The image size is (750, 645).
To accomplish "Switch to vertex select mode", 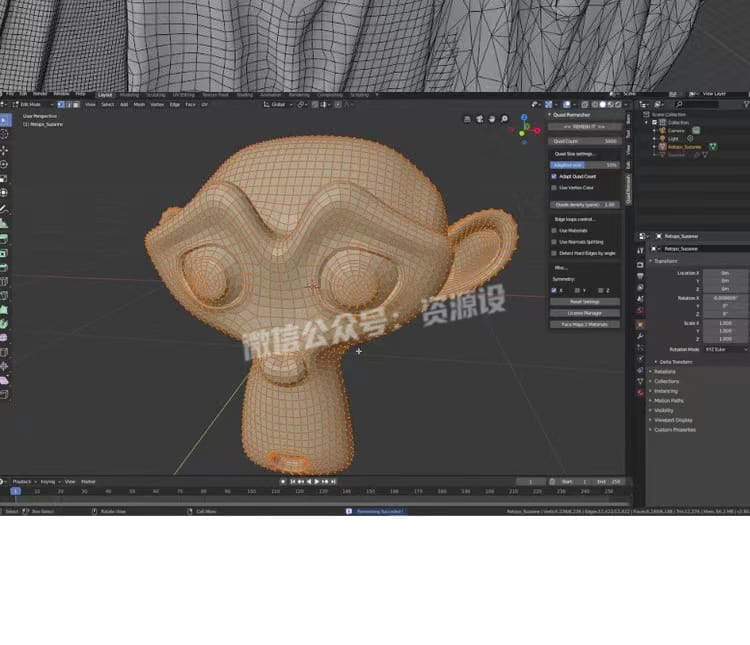I will [61, 104].
